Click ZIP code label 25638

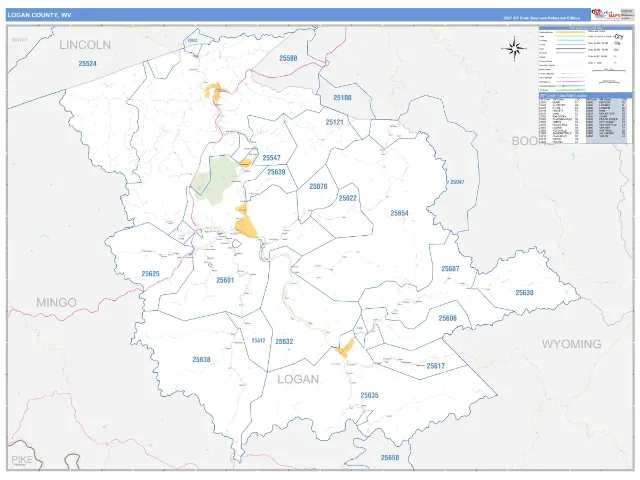(x=201, y=360)
